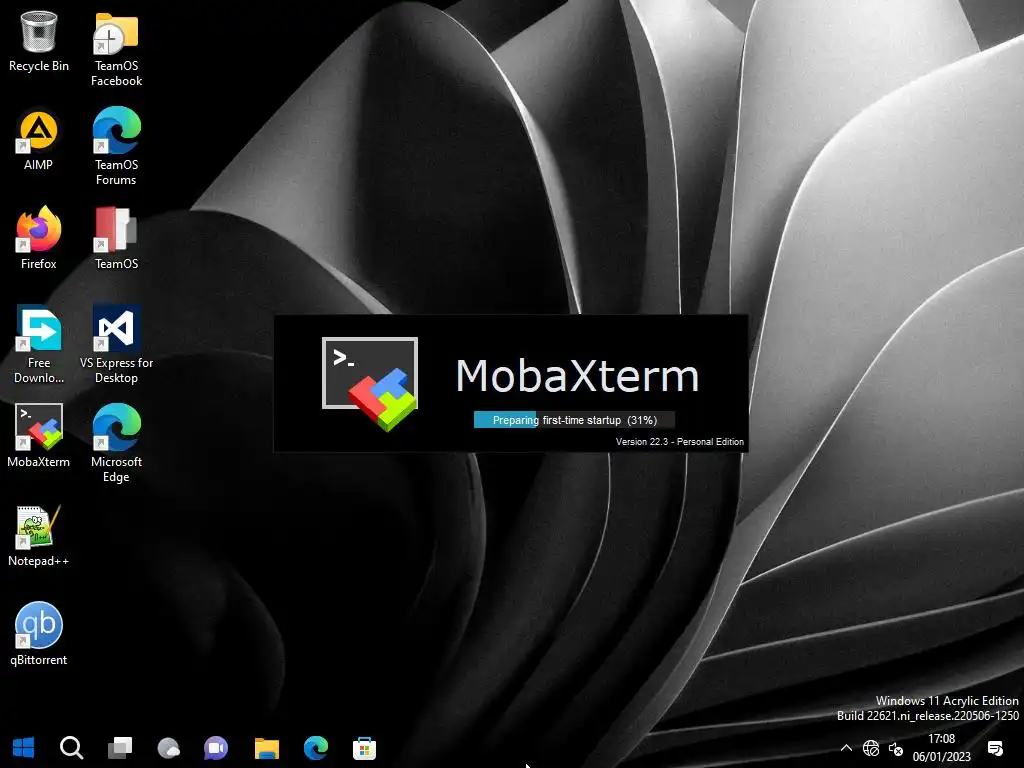Image resolution: width=1024 pixels, height=768 pixels.
Task: Open Microsoft Store from taskbar
Action: pyautogui.click(x=364, y=748)
